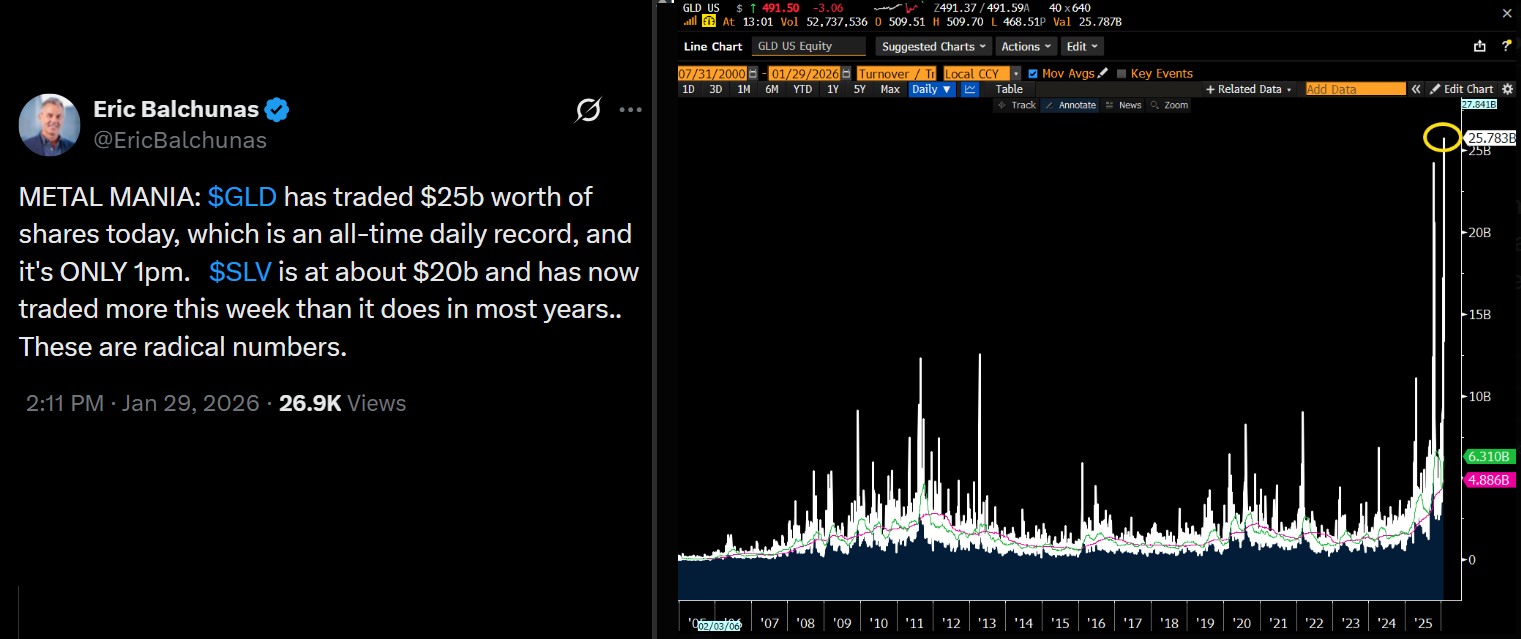The height and width of the screenshot is (639, 1521).
Task: Click the line chart type icon
Action: [x=970, y=89]
